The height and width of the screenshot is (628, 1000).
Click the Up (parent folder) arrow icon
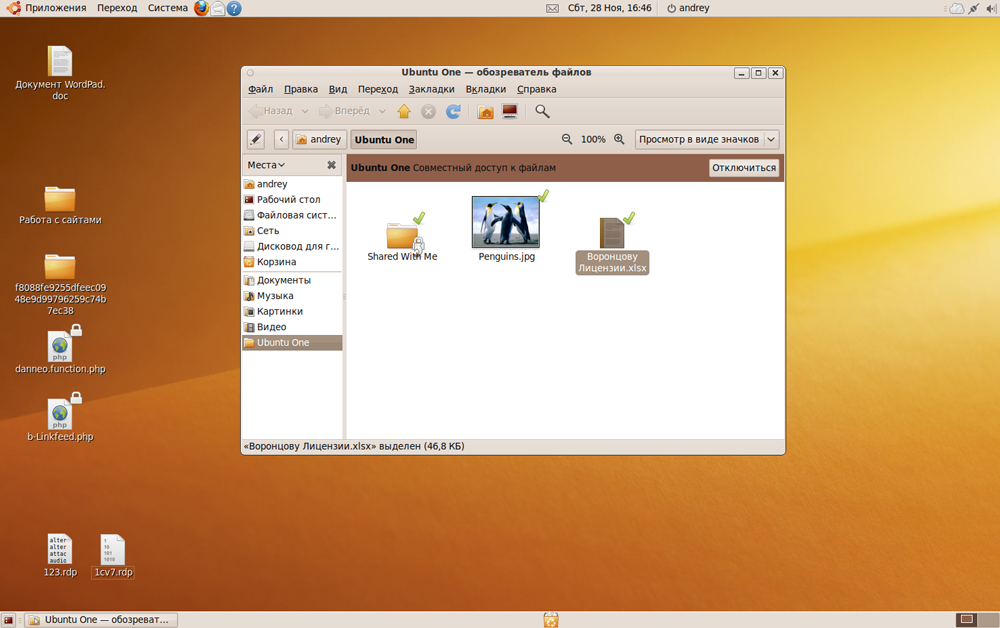(404, 112)
